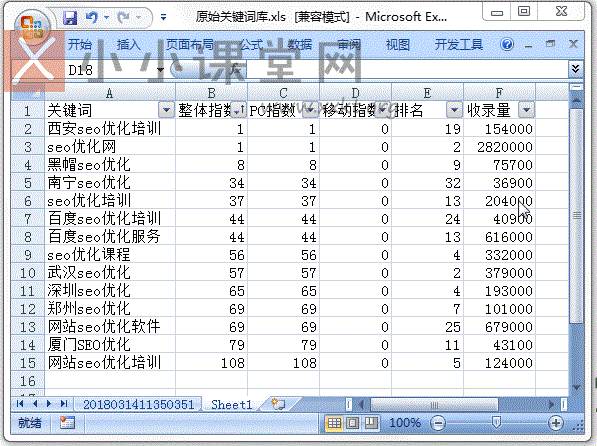Click the macro record icon in status bar

[x=67, y=422]
